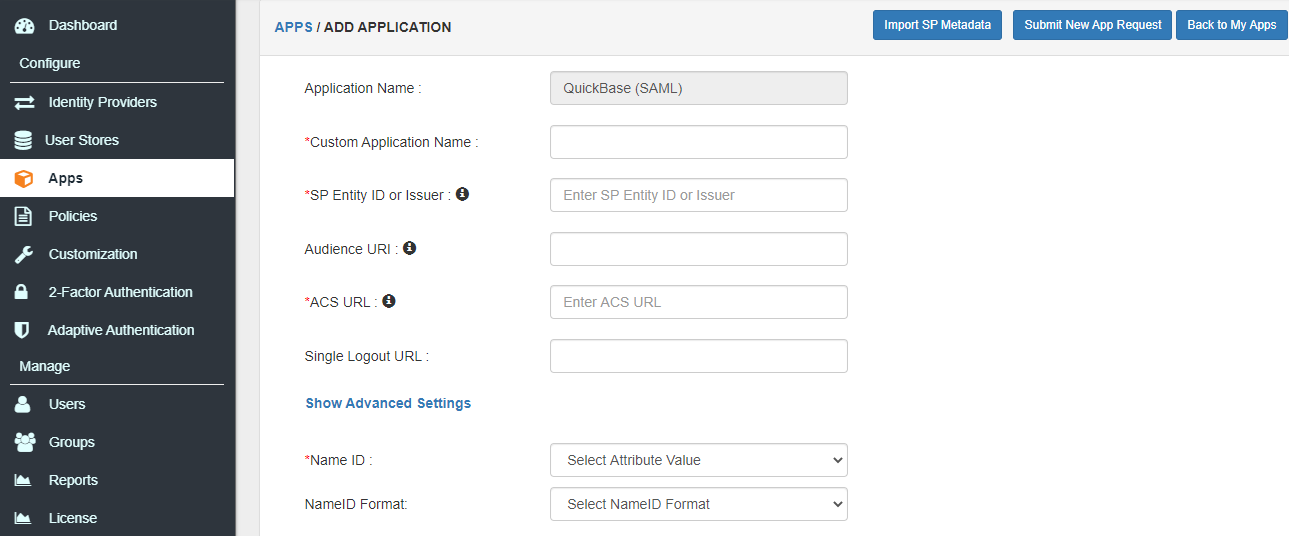Click the SP Entity ID info icon

462,194
